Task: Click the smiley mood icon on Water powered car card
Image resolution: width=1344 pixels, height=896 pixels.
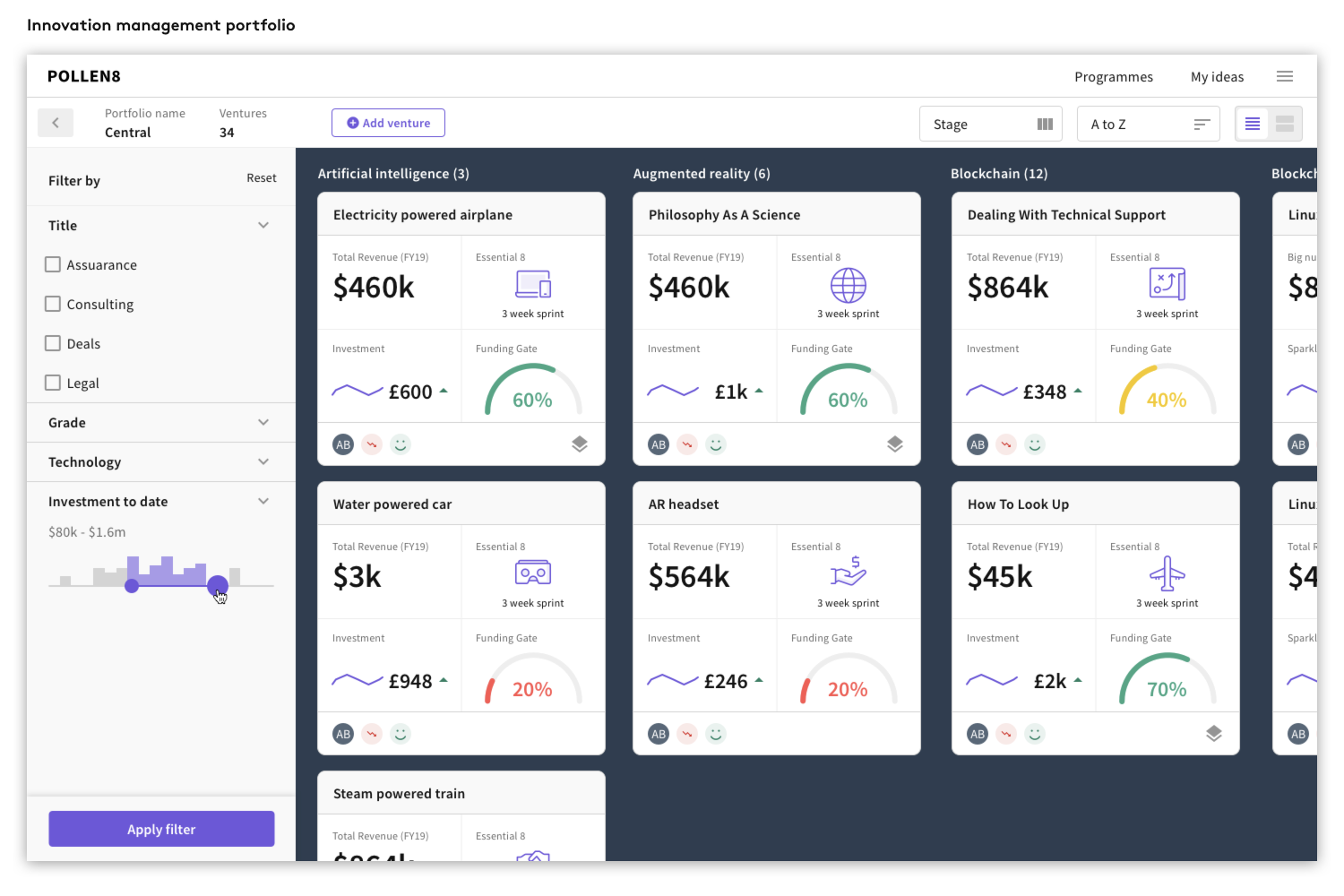Action: 401,733
